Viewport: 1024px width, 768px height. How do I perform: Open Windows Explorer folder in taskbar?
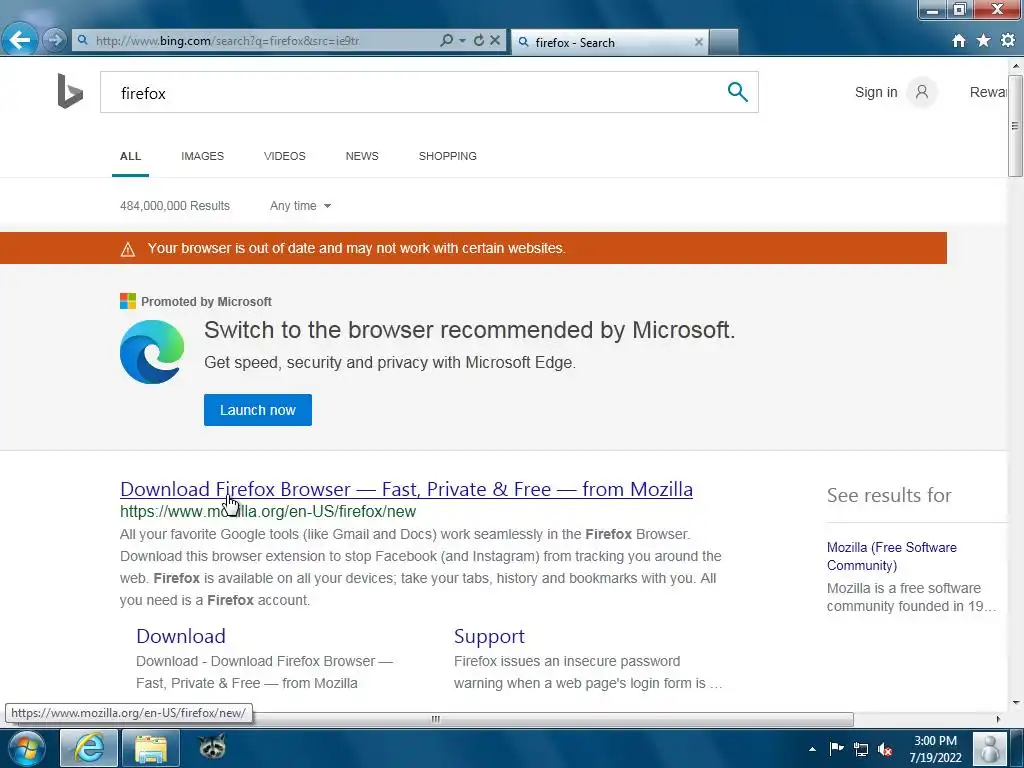(151, 748)
